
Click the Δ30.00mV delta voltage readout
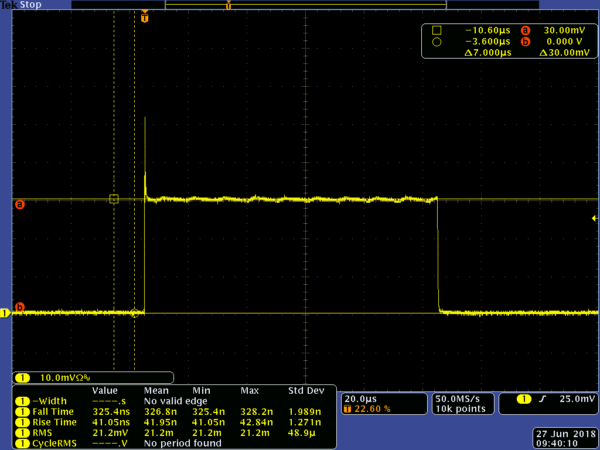(x=565, y=53)
